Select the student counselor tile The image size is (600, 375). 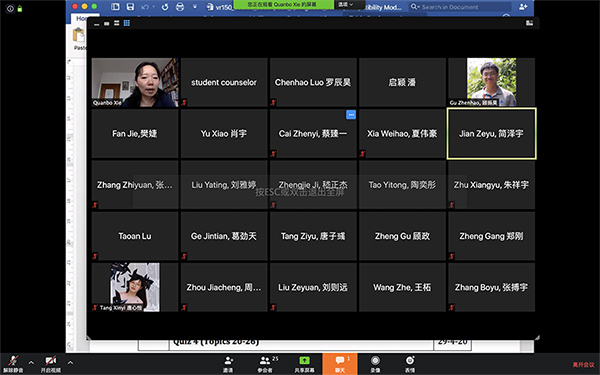pos(224,82)
